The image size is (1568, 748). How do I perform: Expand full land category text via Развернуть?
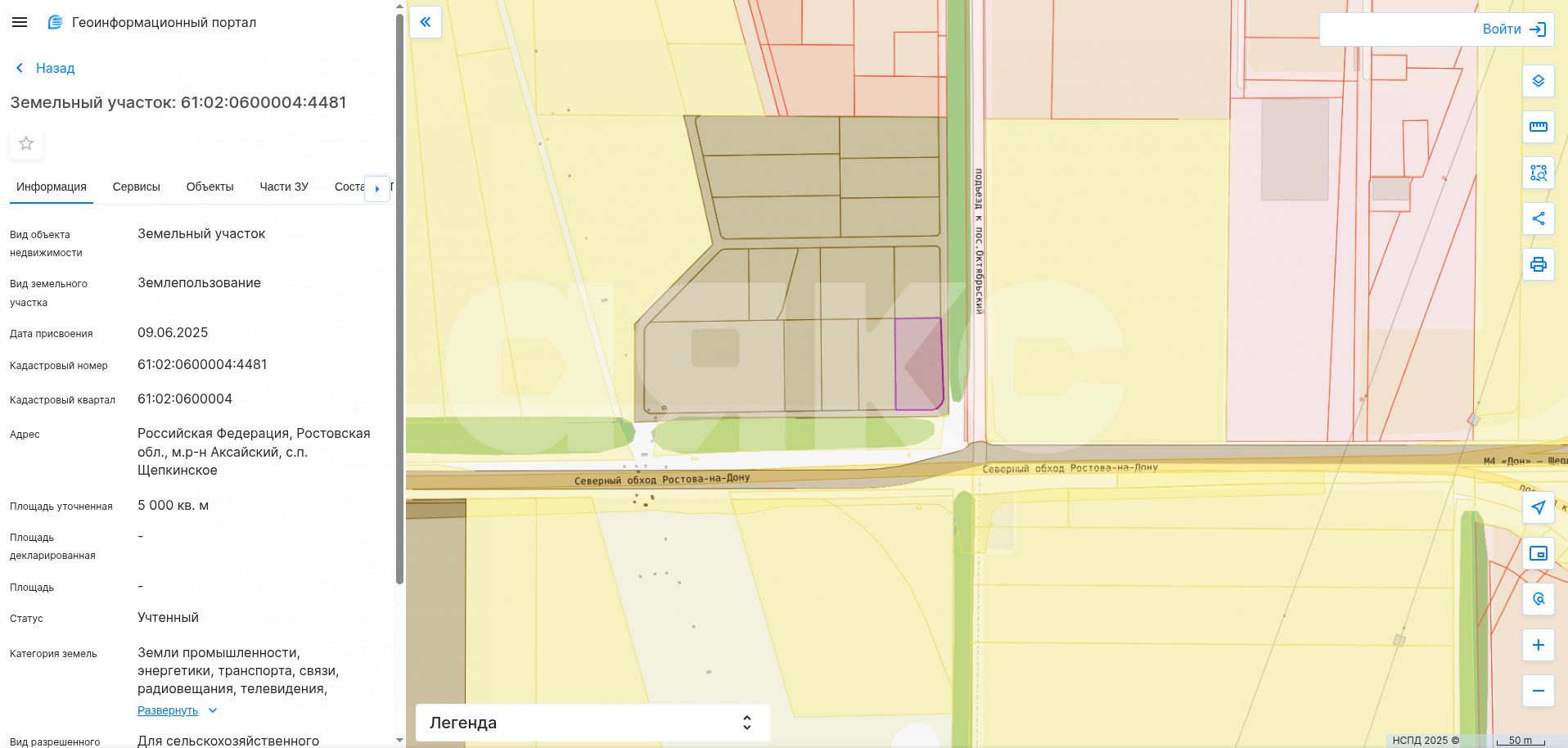tap(168, 710)
